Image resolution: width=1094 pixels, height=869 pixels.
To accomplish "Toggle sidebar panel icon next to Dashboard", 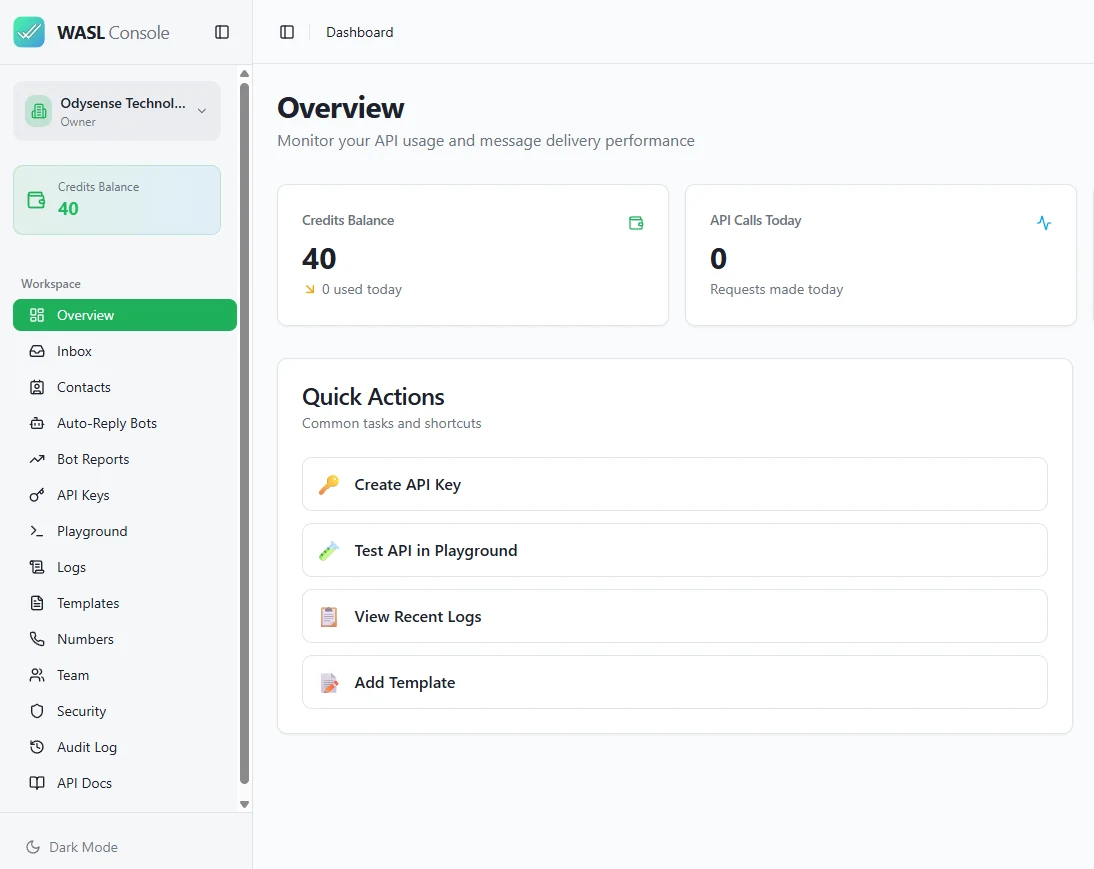I will point(287,32).
